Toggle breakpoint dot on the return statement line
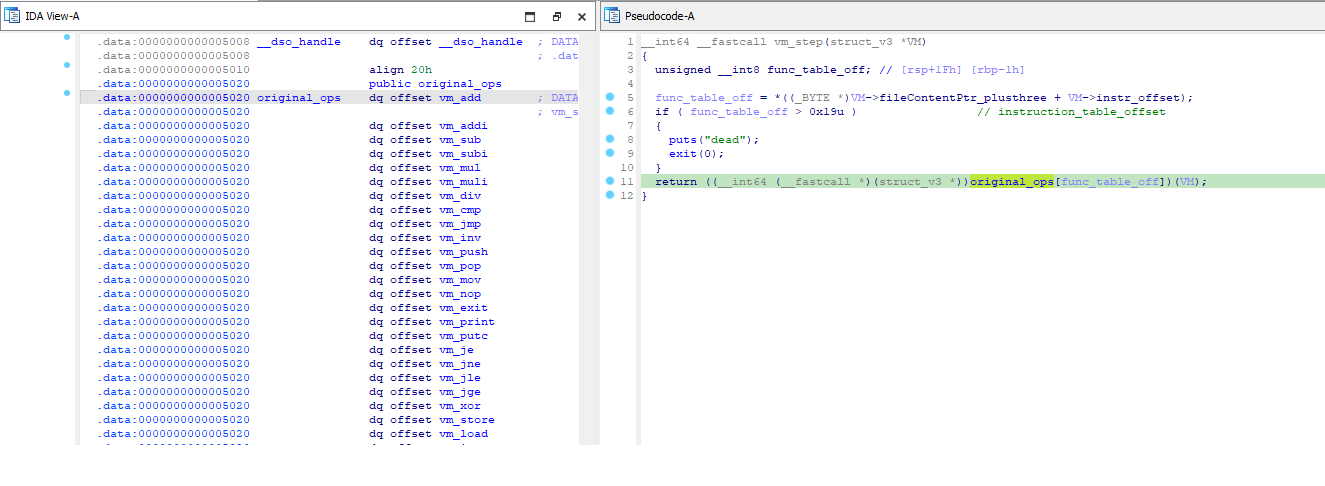This screenshot has height=486, width=1325. (609, 181)
